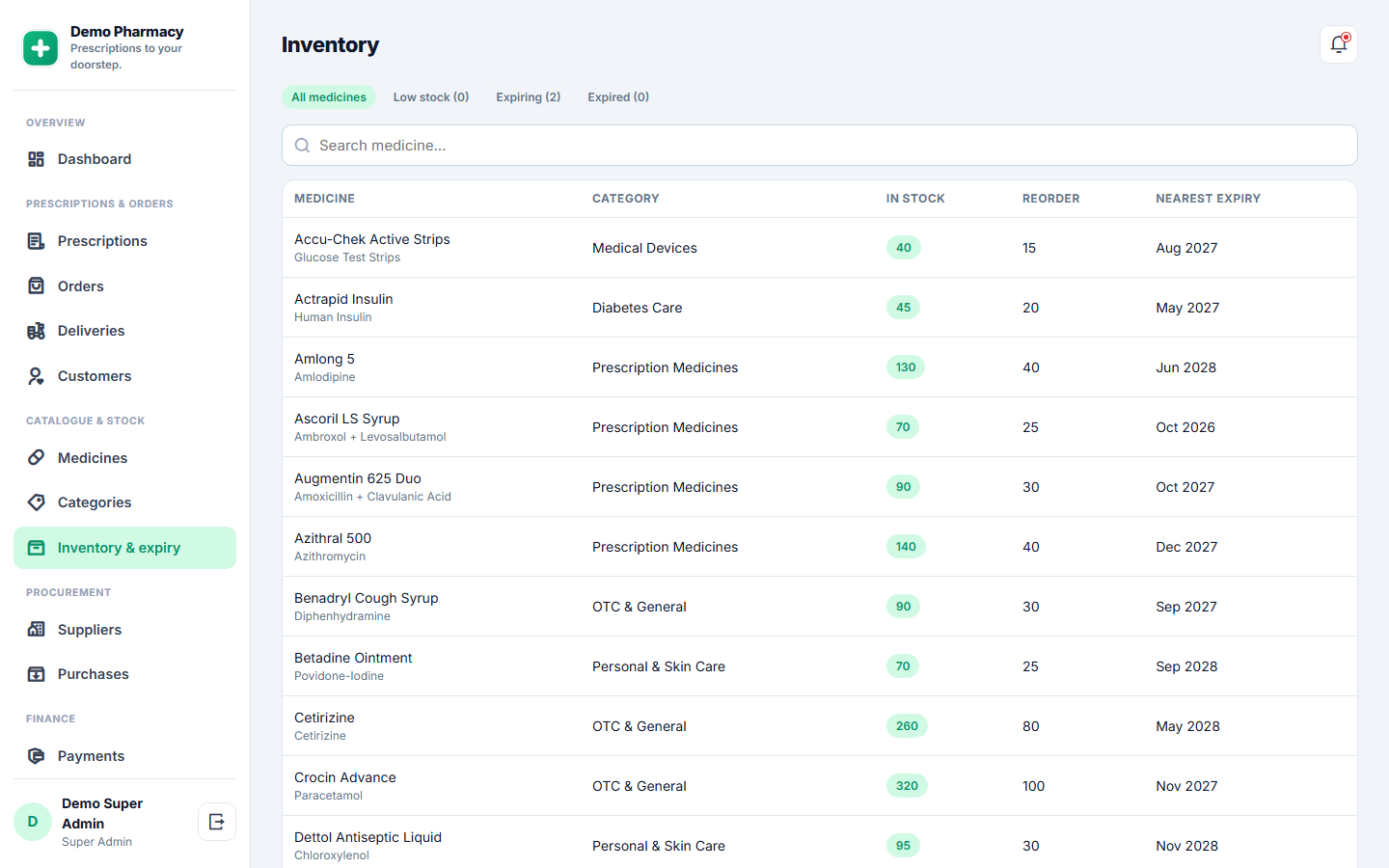This screenshot has width=1389, height=868.
Task: Select Accu-Chek Active Strips medicine name
Action: (x=372, y=239)
